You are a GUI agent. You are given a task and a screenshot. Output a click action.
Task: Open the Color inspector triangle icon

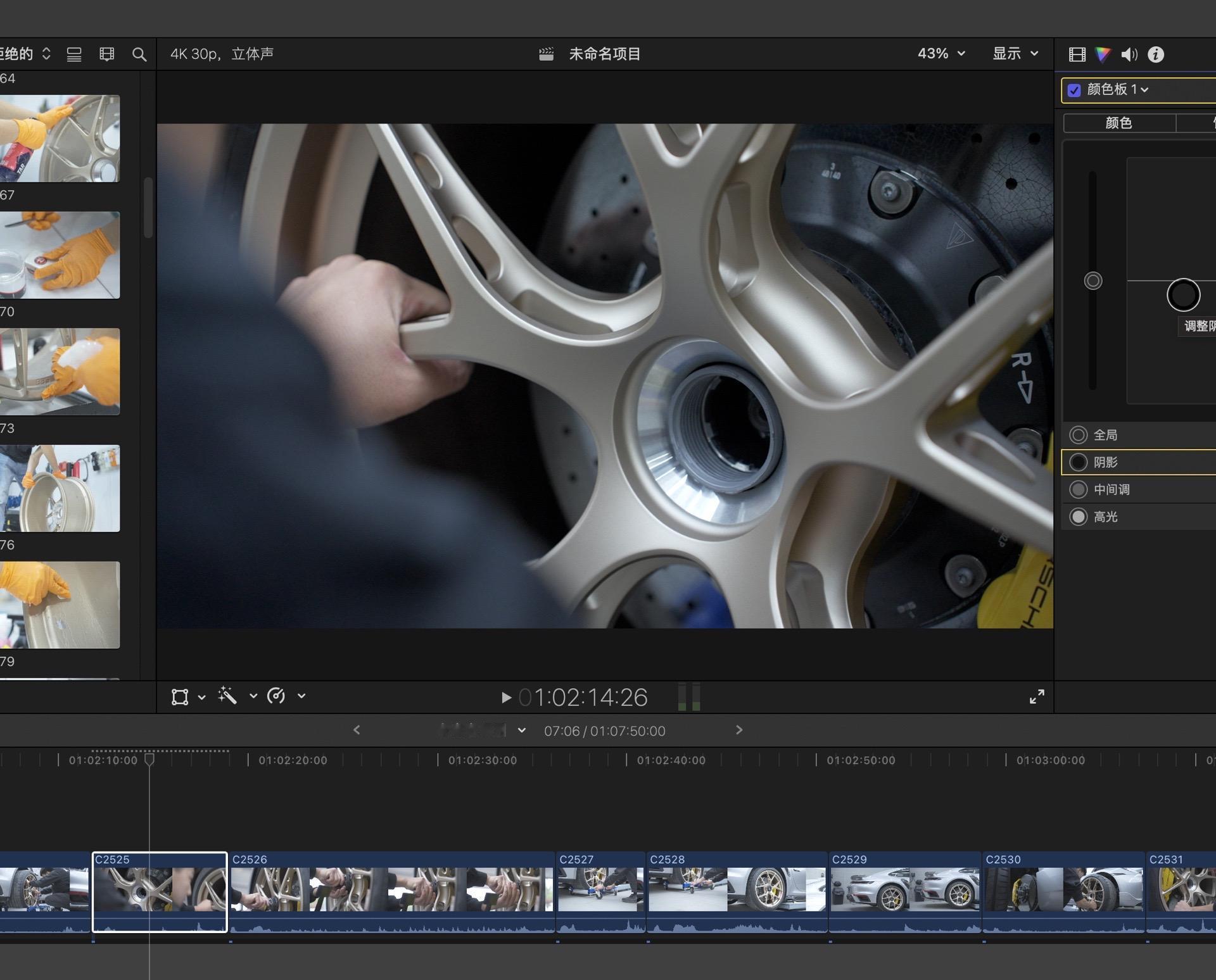pos(1103,55)
